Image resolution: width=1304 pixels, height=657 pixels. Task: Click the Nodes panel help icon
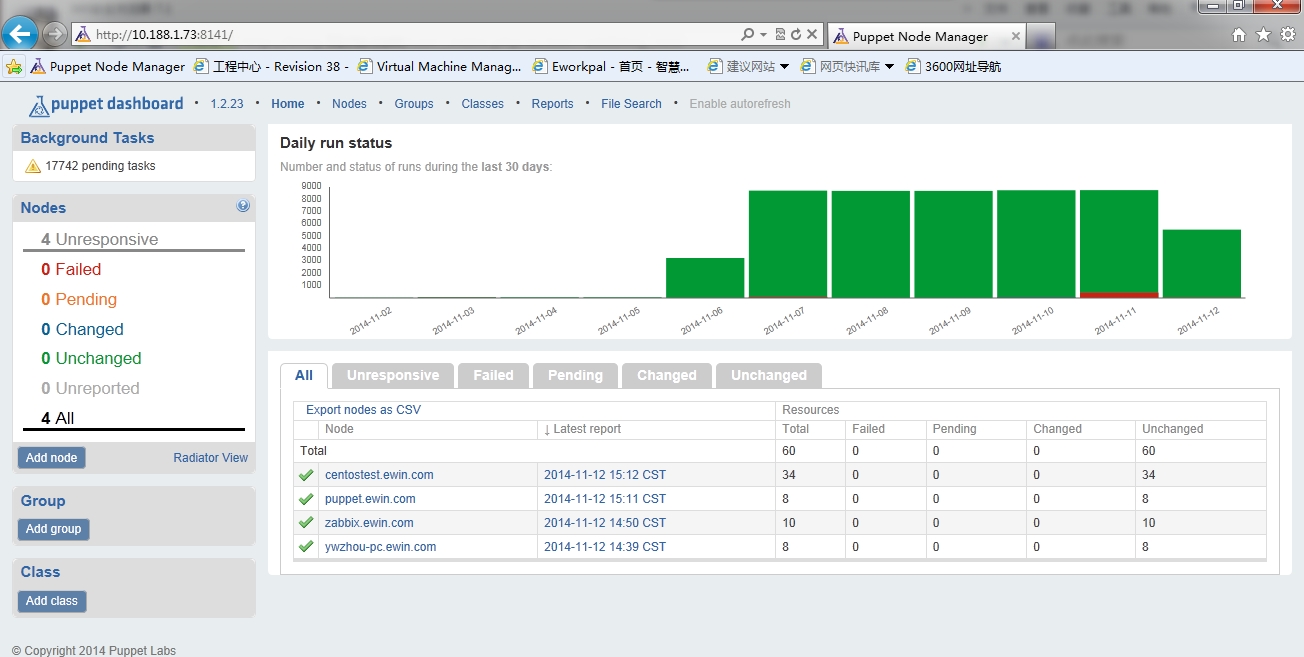[243, 206]
